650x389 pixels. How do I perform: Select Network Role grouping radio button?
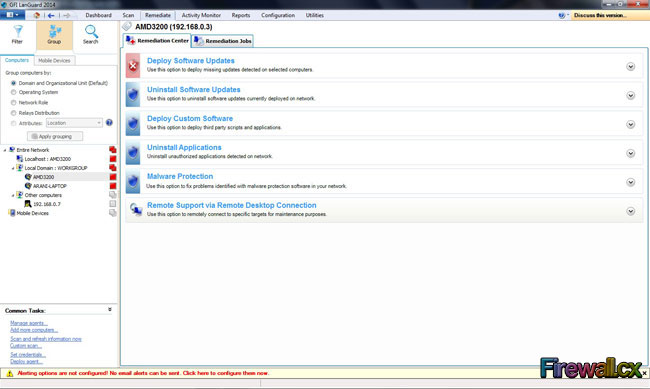pos(14,102)
